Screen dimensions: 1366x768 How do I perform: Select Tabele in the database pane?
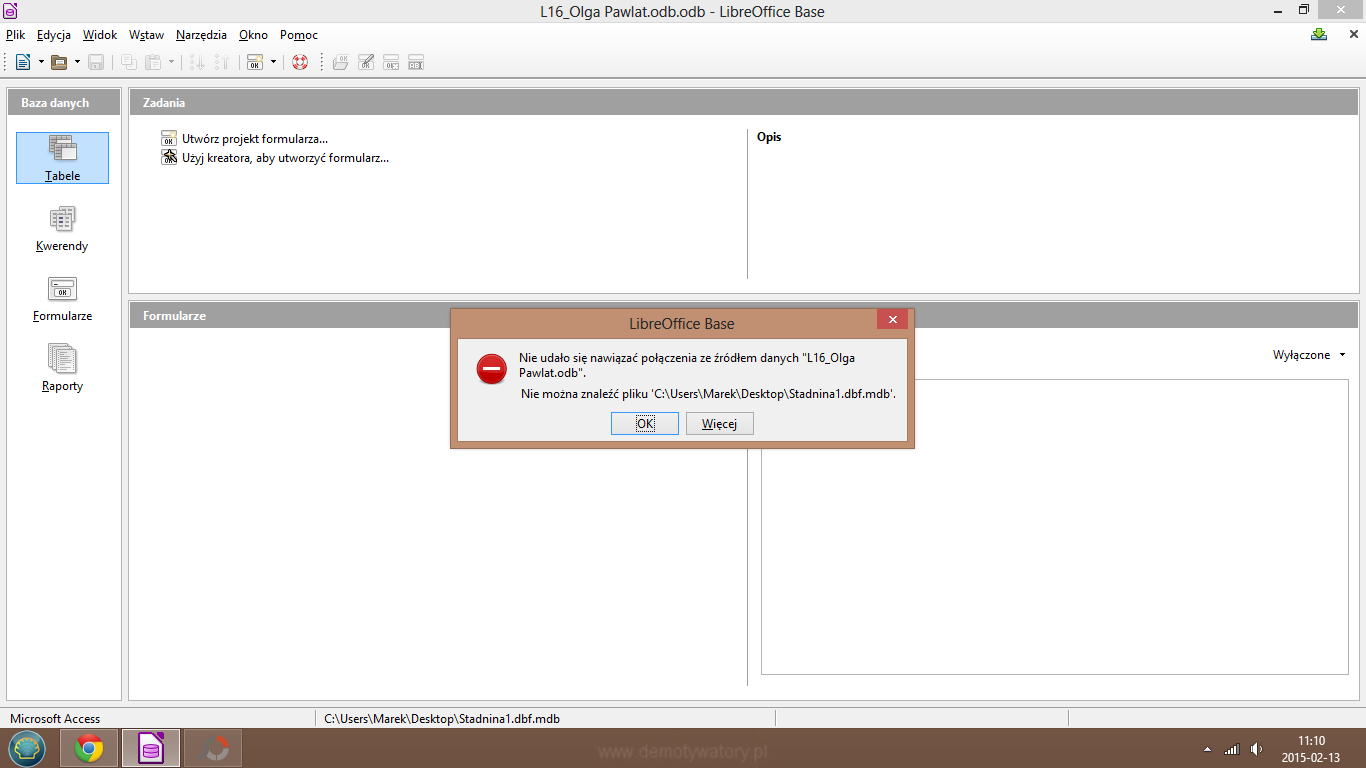[x=62, y=158]
